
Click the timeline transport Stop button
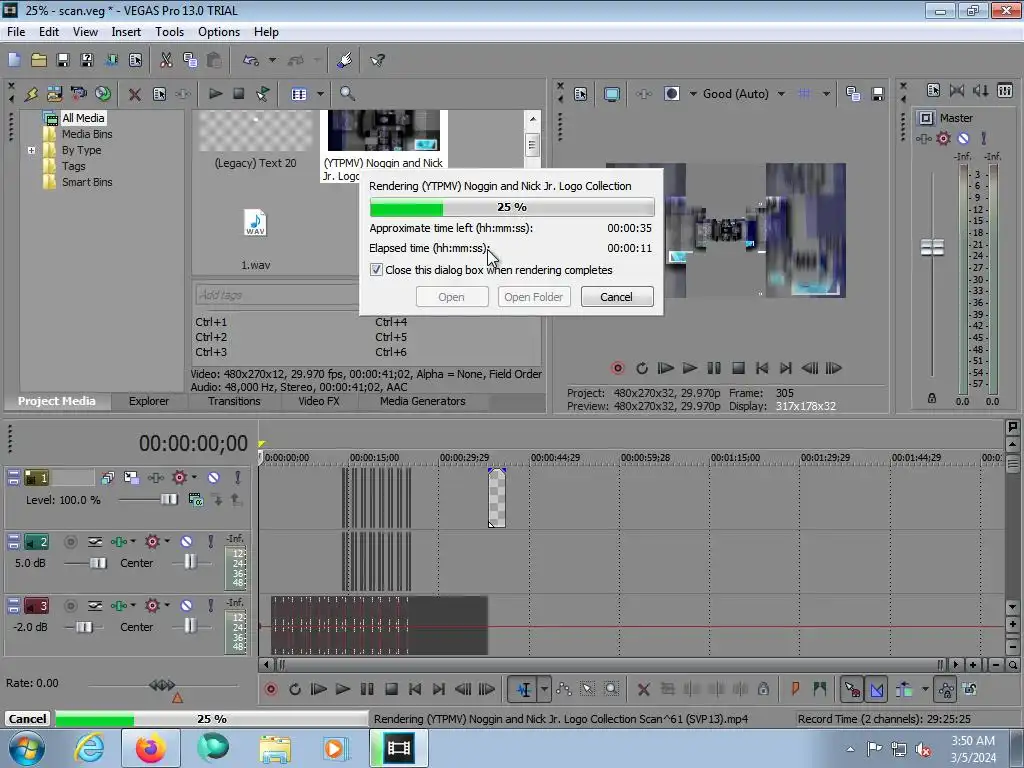pos(391,689)
